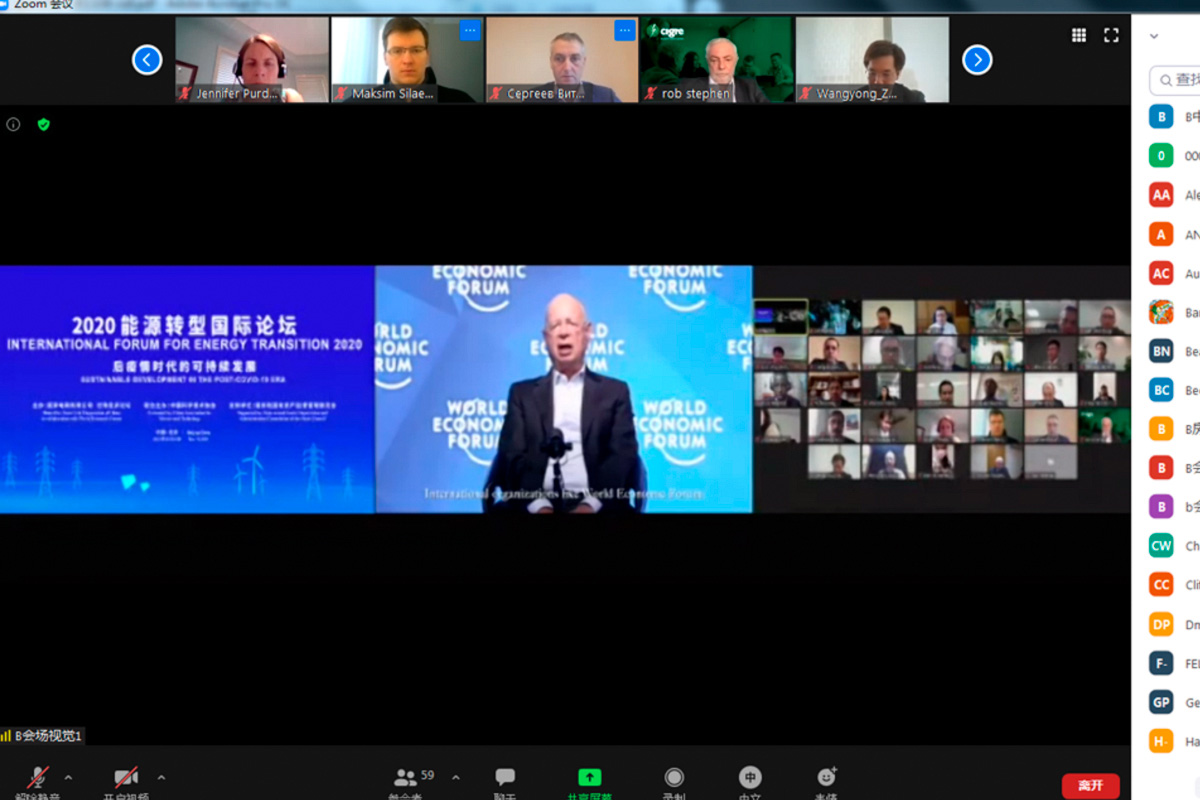Select participant with AA avatar
This screenshot has height=800, width=1200.
click(1161, 195)
